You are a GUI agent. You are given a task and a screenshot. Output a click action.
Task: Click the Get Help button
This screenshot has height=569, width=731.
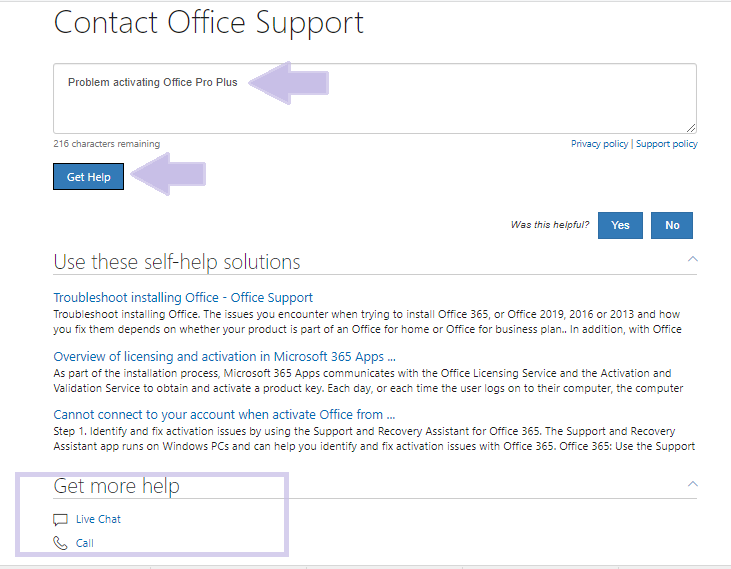coord(89,177)
